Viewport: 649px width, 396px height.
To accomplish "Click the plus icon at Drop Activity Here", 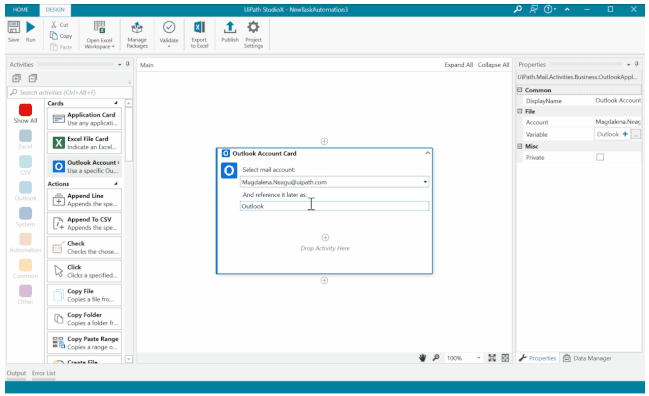I will point(325,238).
